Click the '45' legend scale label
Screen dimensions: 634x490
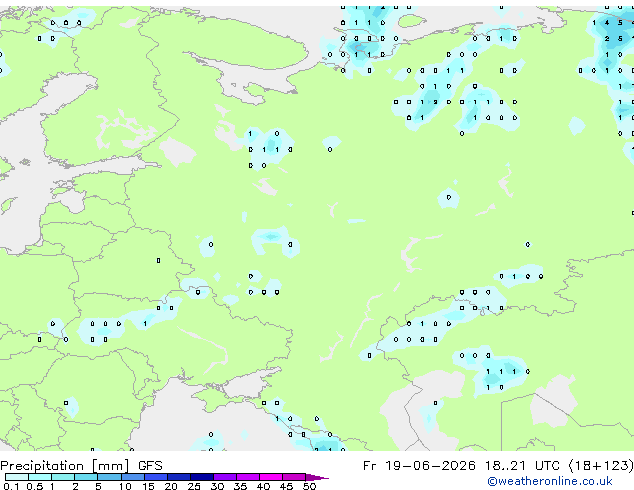point(287,486)
